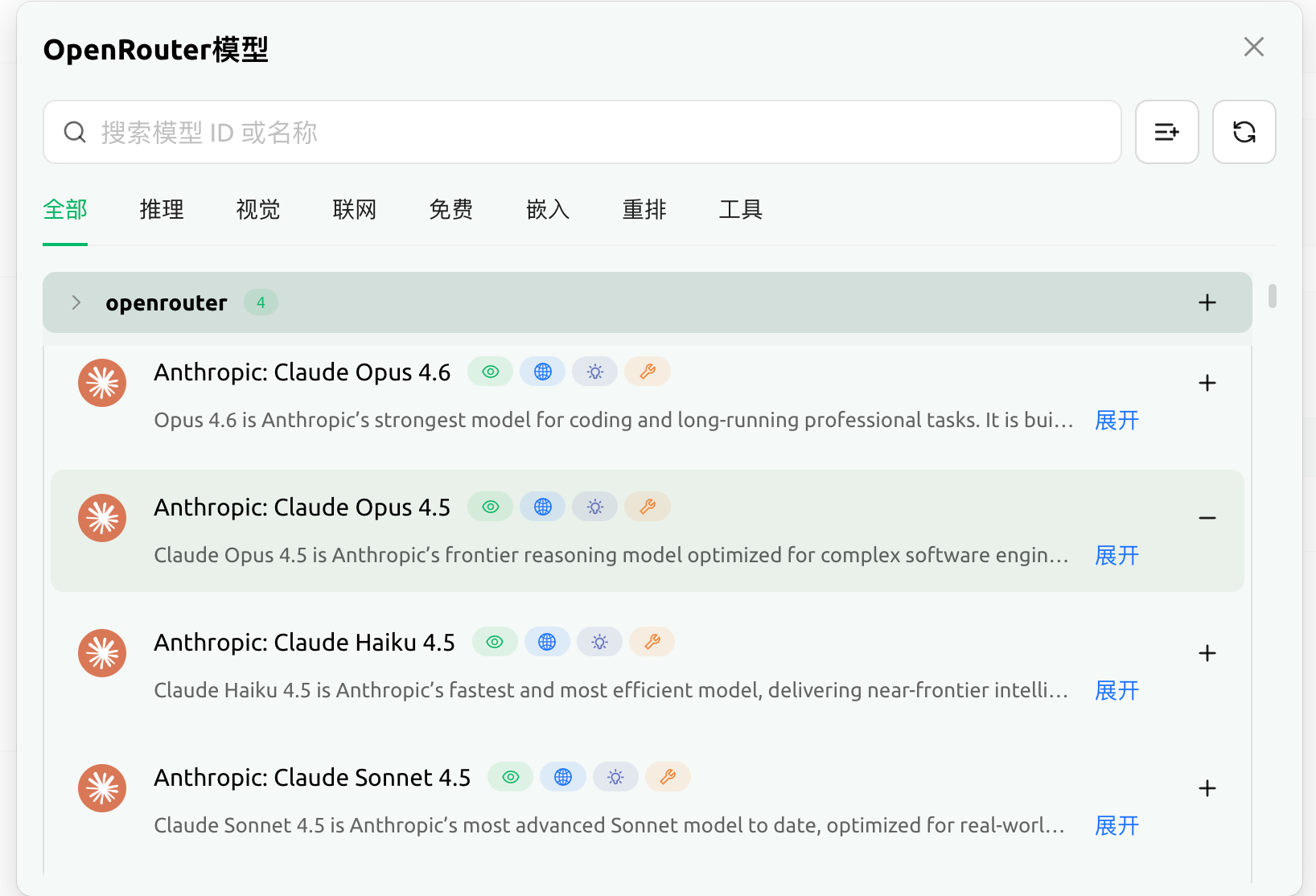Switch to the 视觉 tab
1316x896 pixels.
[x=258, y=210]
